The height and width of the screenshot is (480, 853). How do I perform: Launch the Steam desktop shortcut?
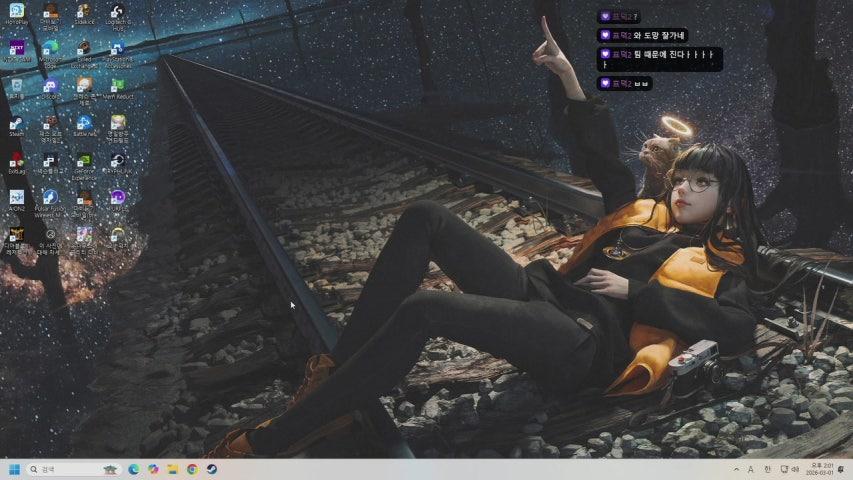point(16,126)
